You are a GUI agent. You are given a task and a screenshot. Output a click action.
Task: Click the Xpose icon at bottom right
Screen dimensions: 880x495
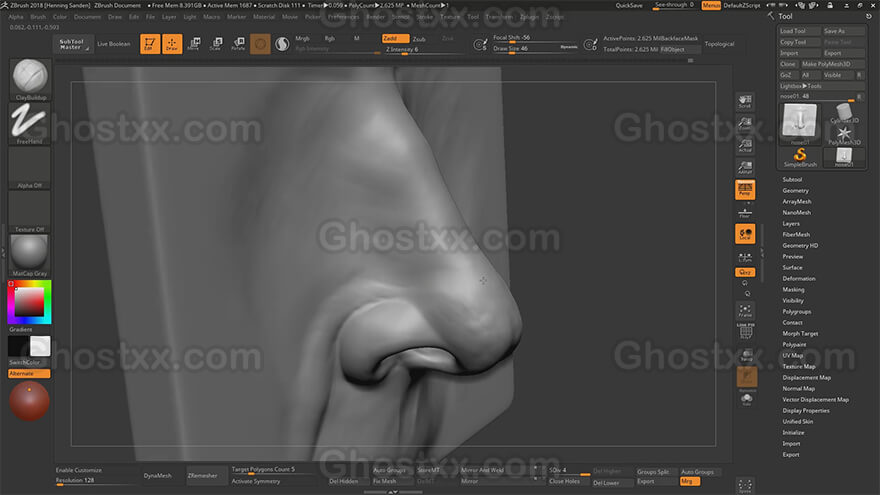pyautogui.click(x=745, y=486)
